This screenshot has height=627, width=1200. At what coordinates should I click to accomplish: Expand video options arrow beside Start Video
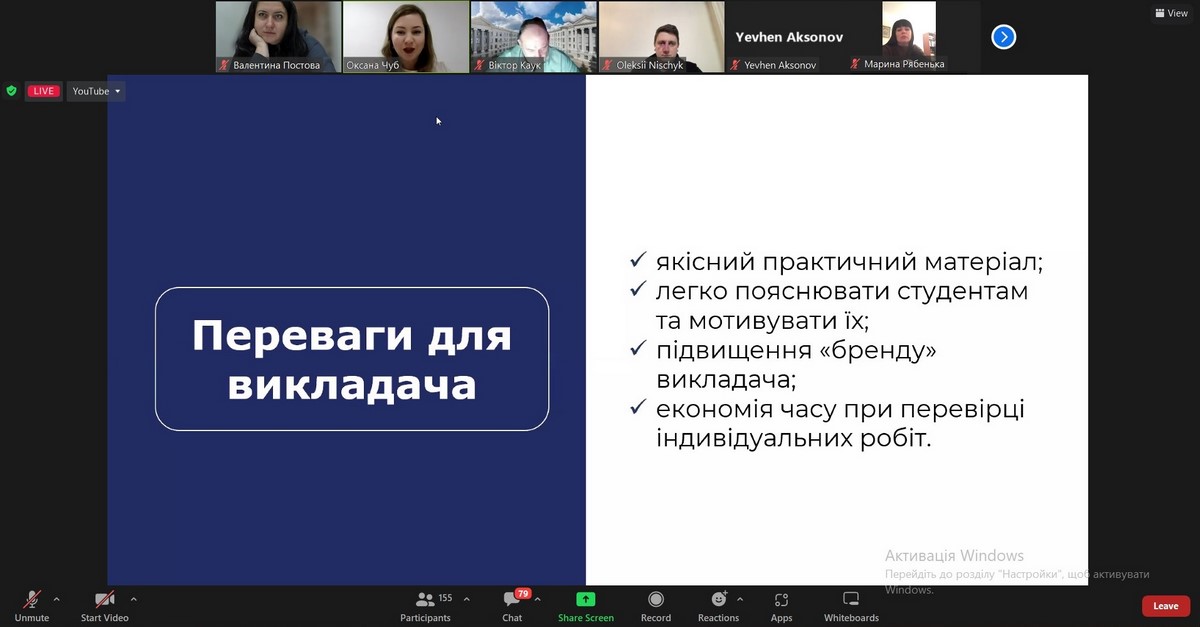[133, 599]
